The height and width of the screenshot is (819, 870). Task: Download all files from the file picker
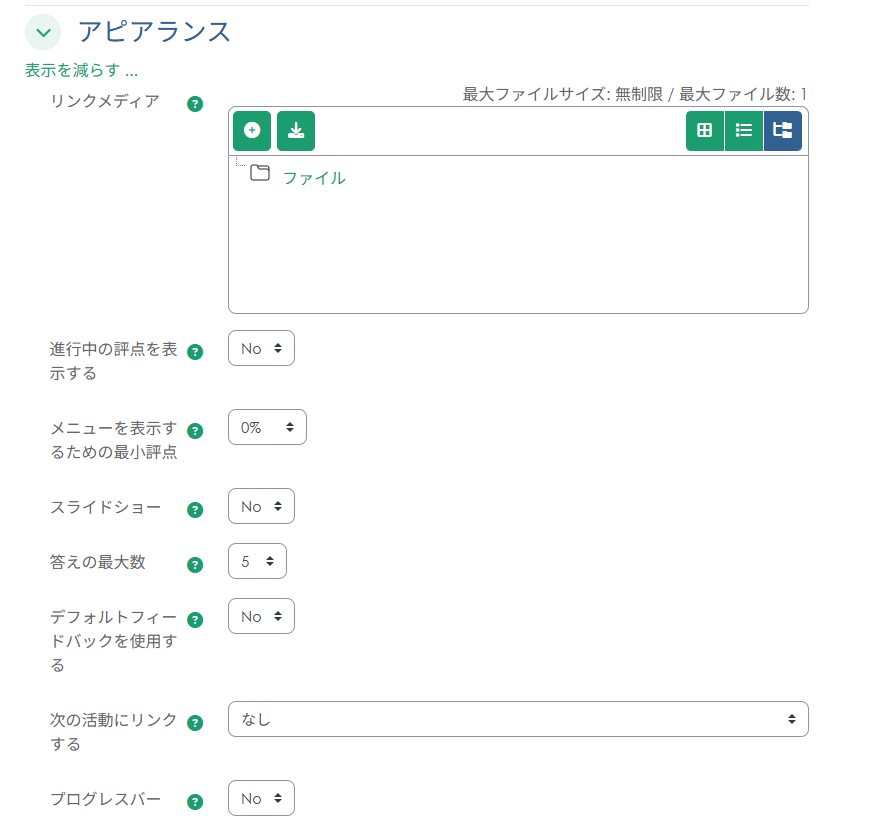point(296,130)
